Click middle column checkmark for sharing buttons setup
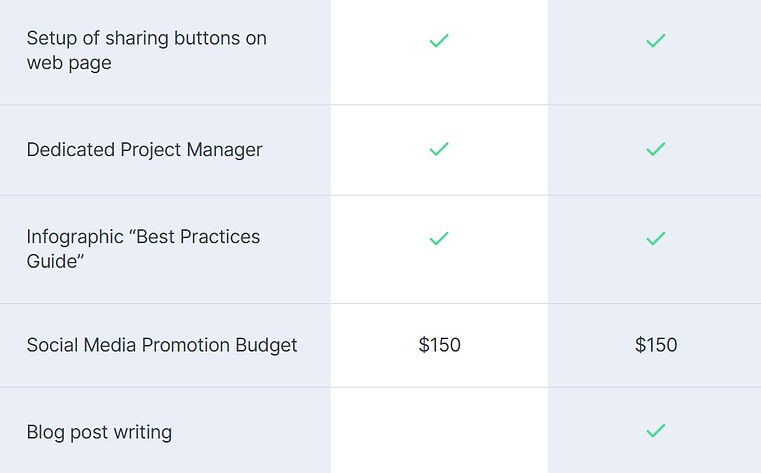This screenshot has width=761, height=473. 438,41
